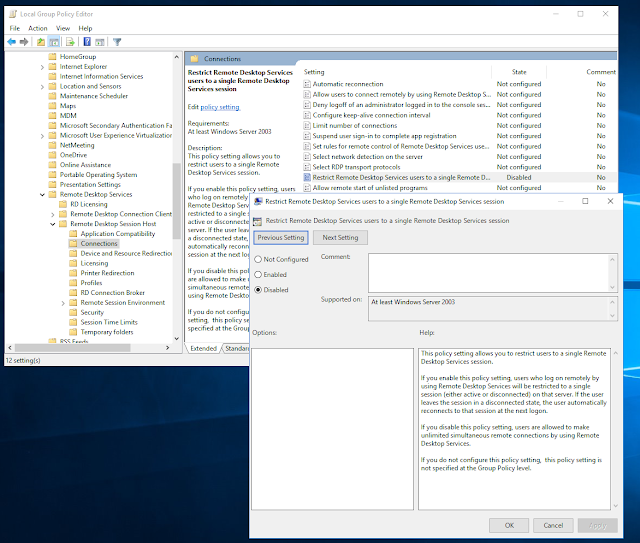Toggle Show/Hide console tree icon
Screen dimensions: 640x543
tap(54, 42)
